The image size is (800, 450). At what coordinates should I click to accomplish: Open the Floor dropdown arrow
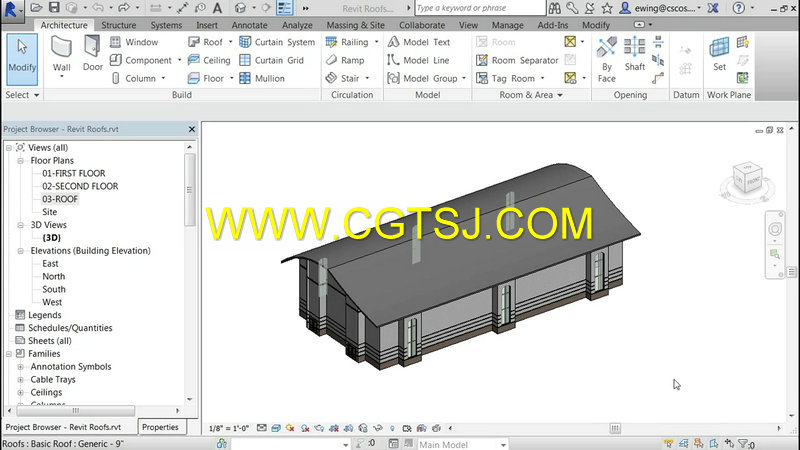point(232,78)
